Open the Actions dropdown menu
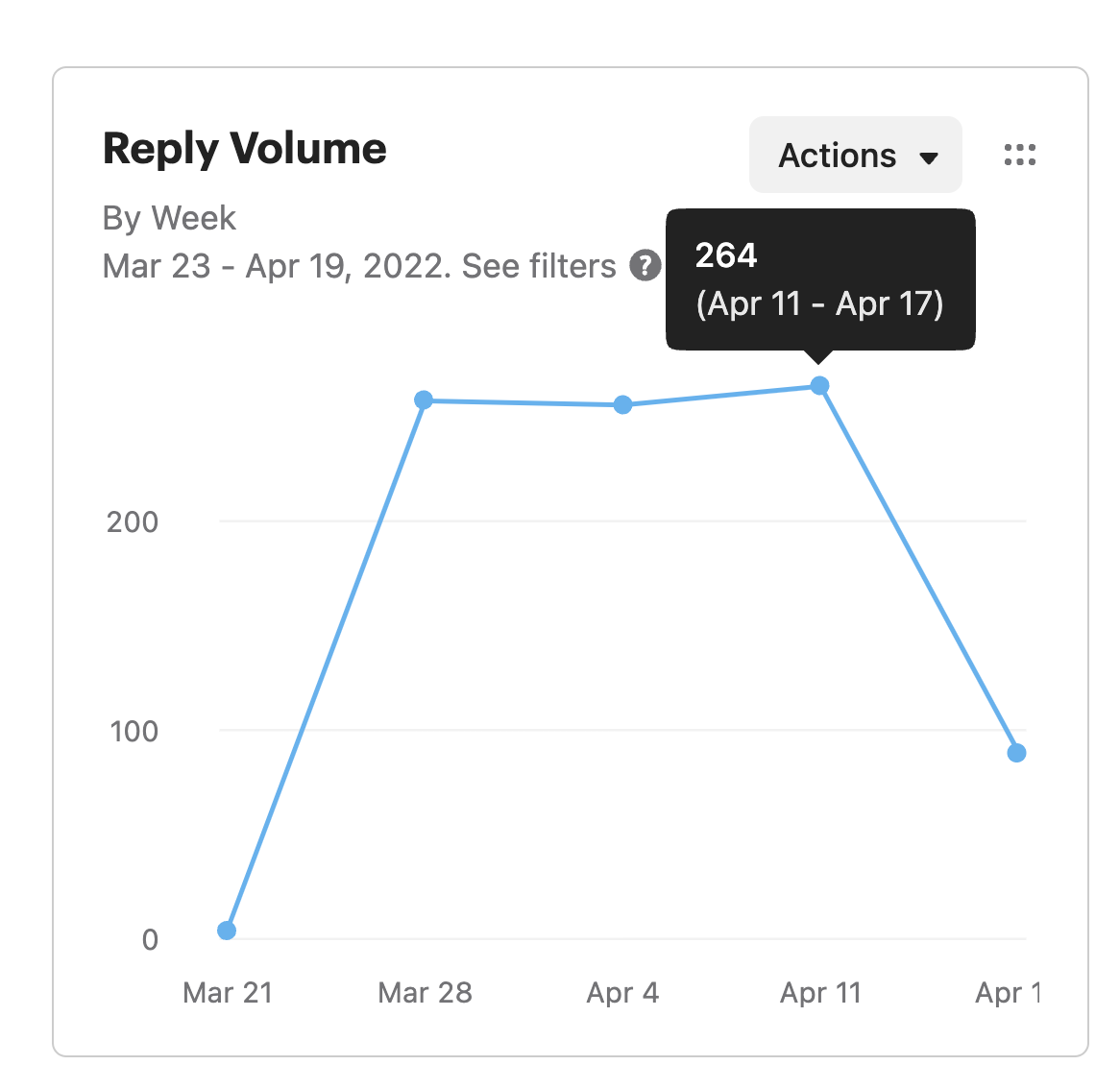 (x=855, y=156)
